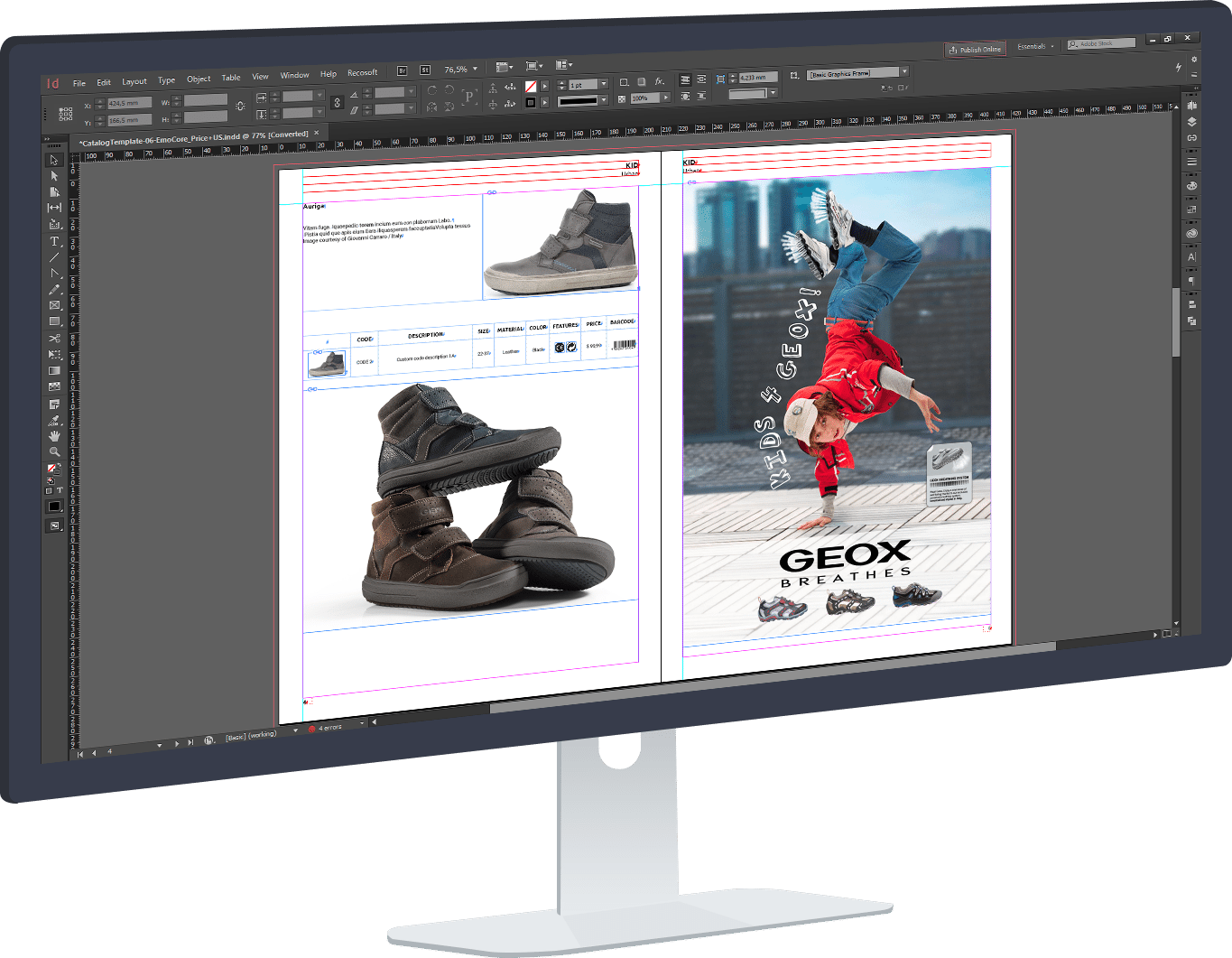Select the Gradient Feather tool
The width and height of the screenshot is (1232, 958).
pos(54,386)
